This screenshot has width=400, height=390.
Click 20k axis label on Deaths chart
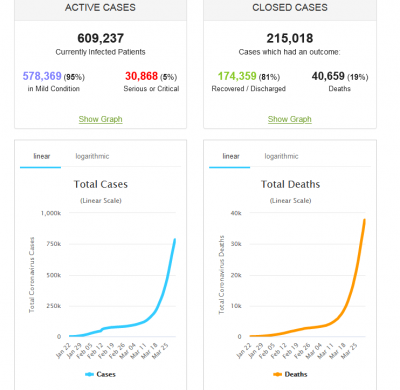[236, 275]
